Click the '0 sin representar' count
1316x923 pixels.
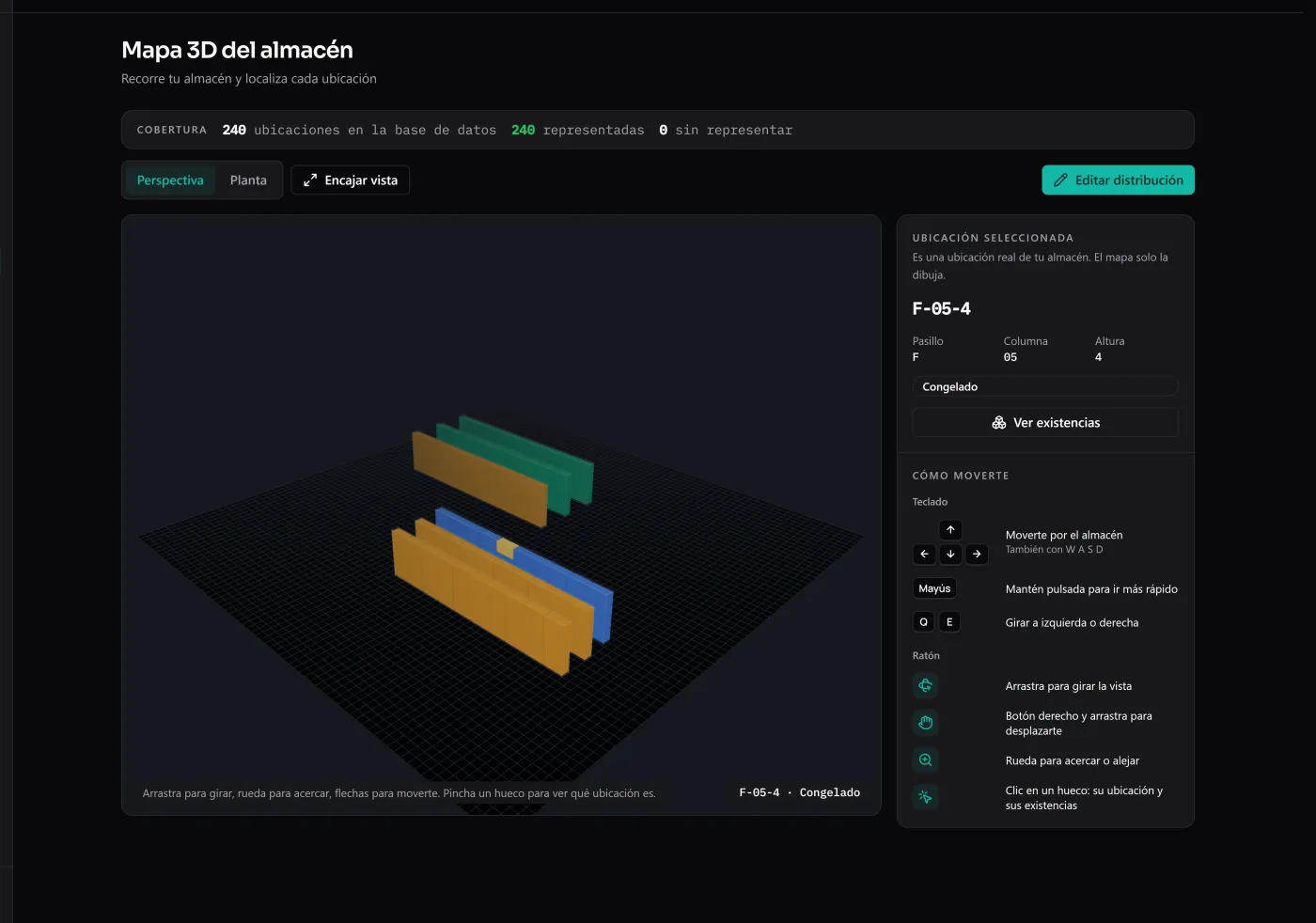click(x=726, y=130)
